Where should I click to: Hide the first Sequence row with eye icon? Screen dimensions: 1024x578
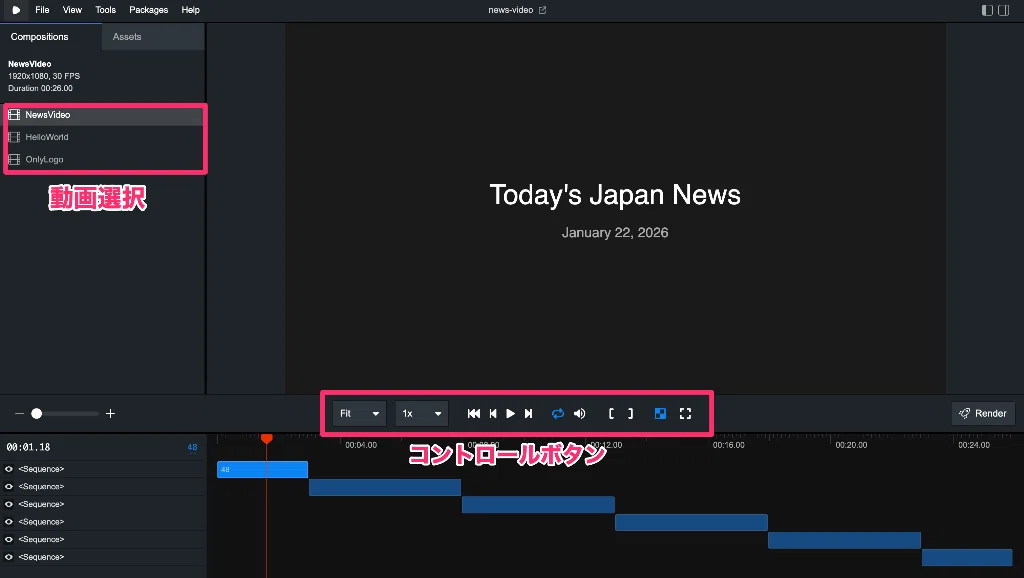click(8, 469)
